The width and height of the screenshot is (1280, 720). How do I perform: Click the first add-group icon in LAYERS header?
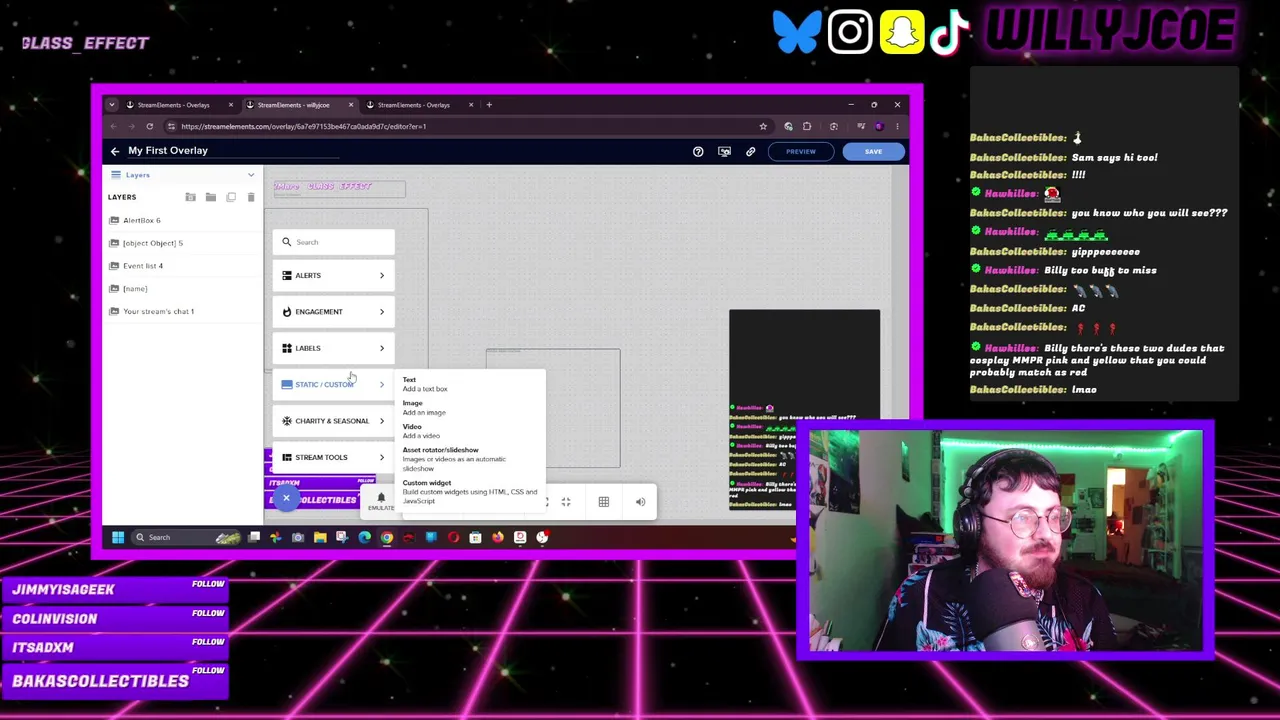pyautogui.click(x=190, y=197)
